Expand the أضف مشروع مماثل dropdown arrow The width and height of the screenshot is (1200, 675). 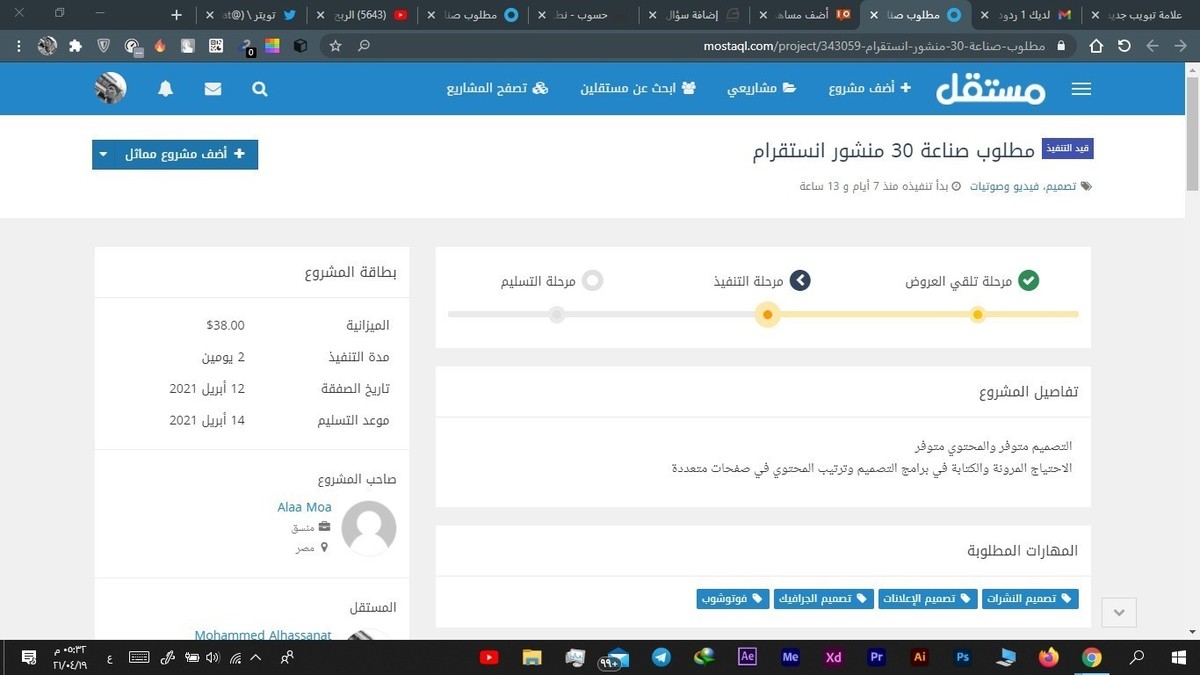tap(104, 154)
